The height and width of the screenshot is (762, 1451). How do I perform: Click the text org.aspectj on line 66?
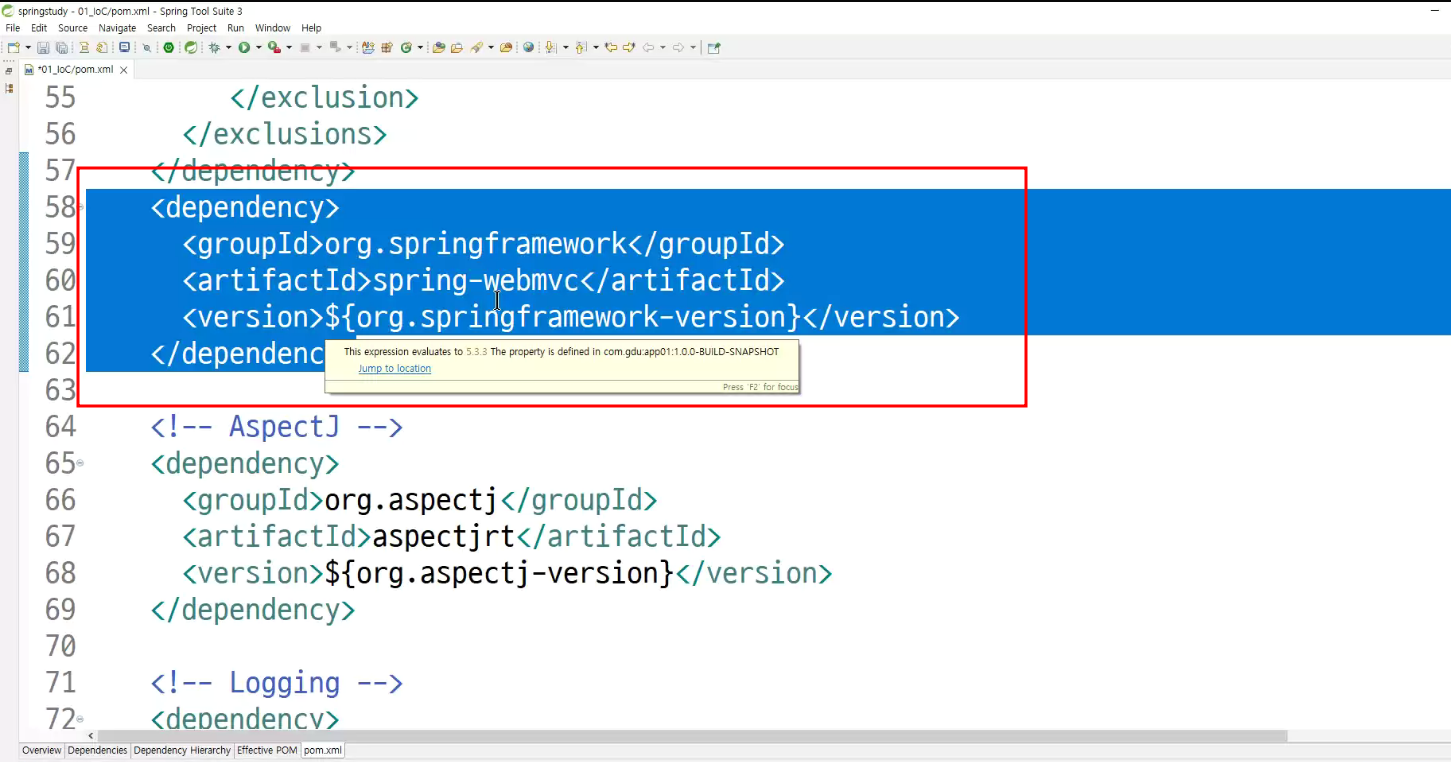[411, 500]
